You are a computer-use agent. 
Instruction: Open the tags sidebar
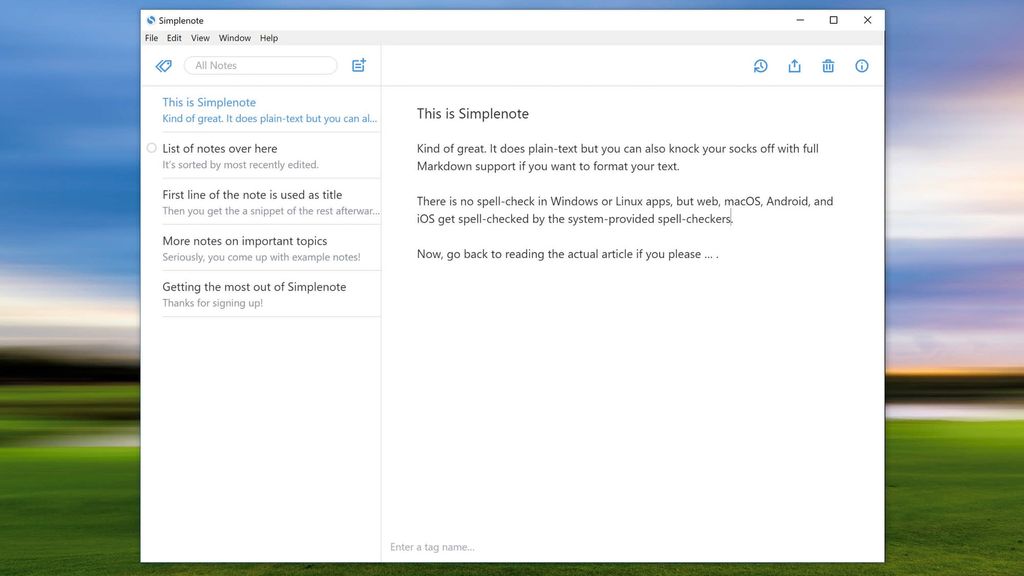pyautogui.click(x=163, y=65)
